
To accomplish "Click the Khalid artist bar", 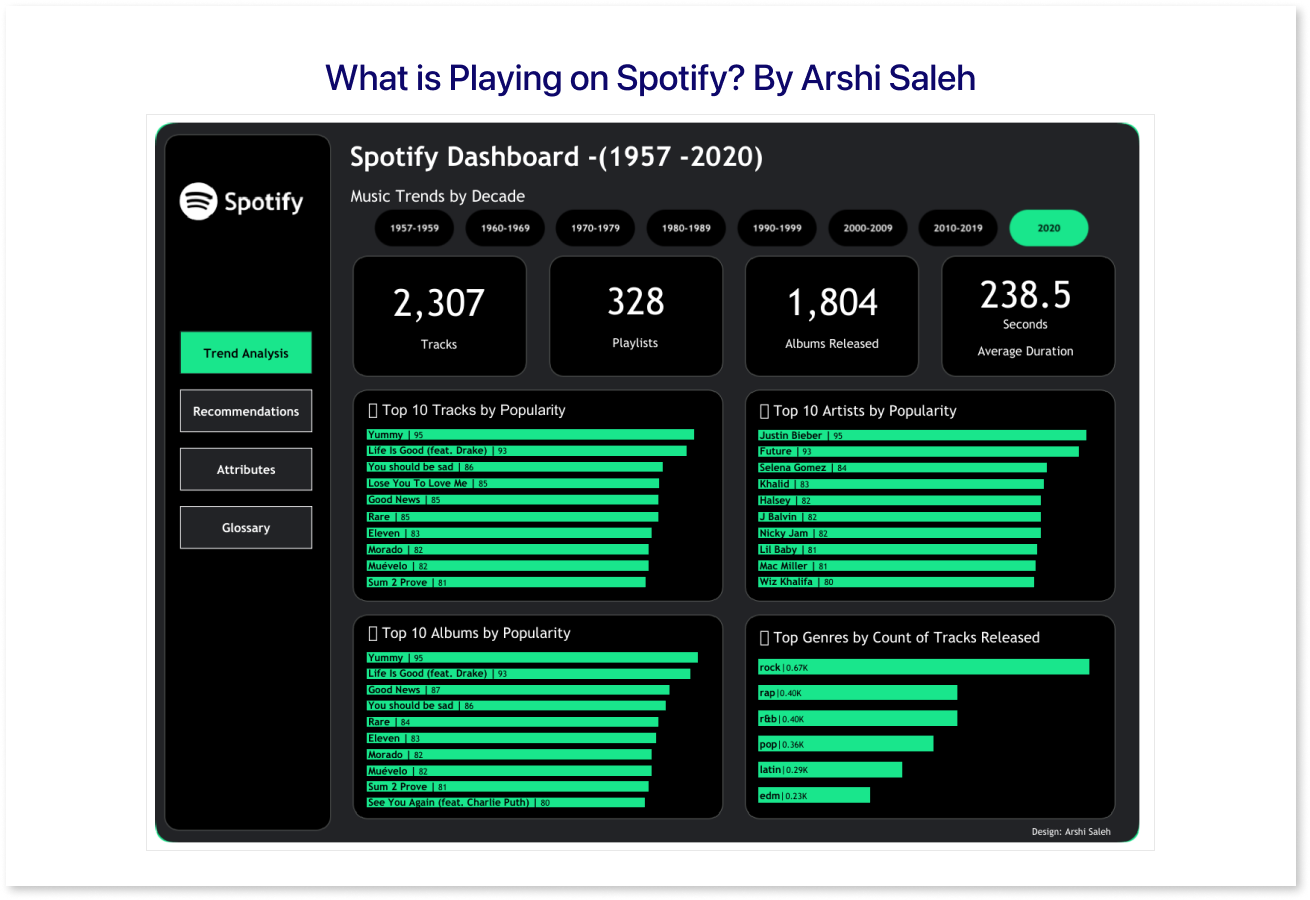I will [x=901, y=484].
